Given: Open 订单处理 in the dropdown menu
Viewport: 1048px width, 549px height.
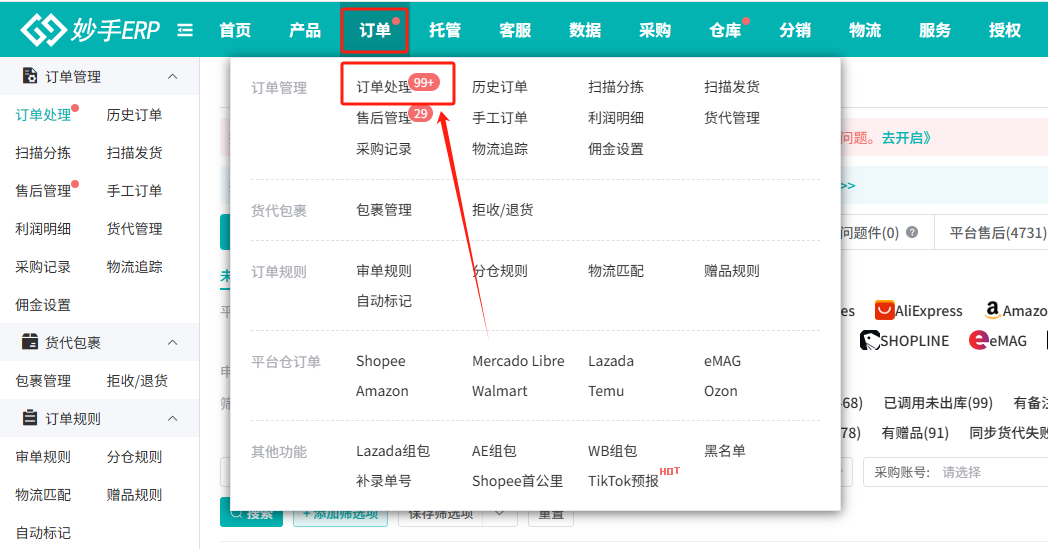Looking at the screenshot, I should [x=384, y=87].
